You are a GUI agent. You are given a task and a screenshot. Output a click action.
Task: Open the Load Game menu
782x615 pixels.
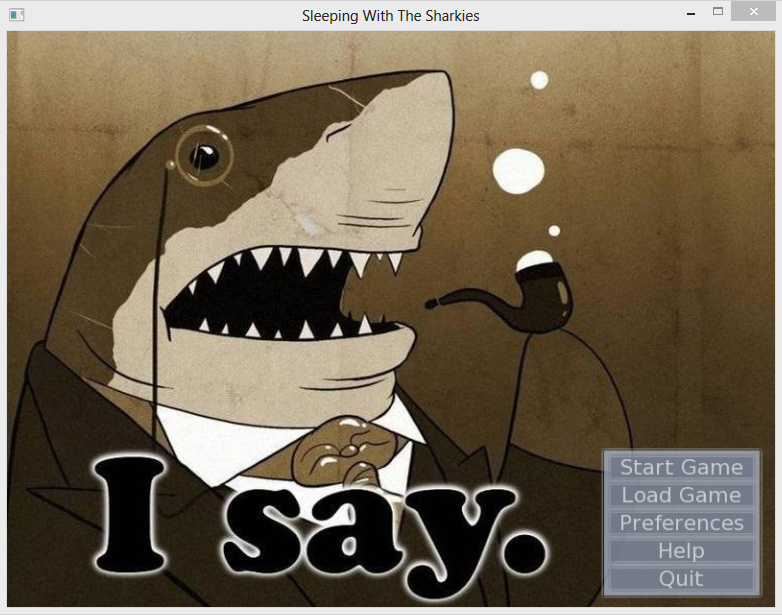pyautogui.click(x=681, y=495)
